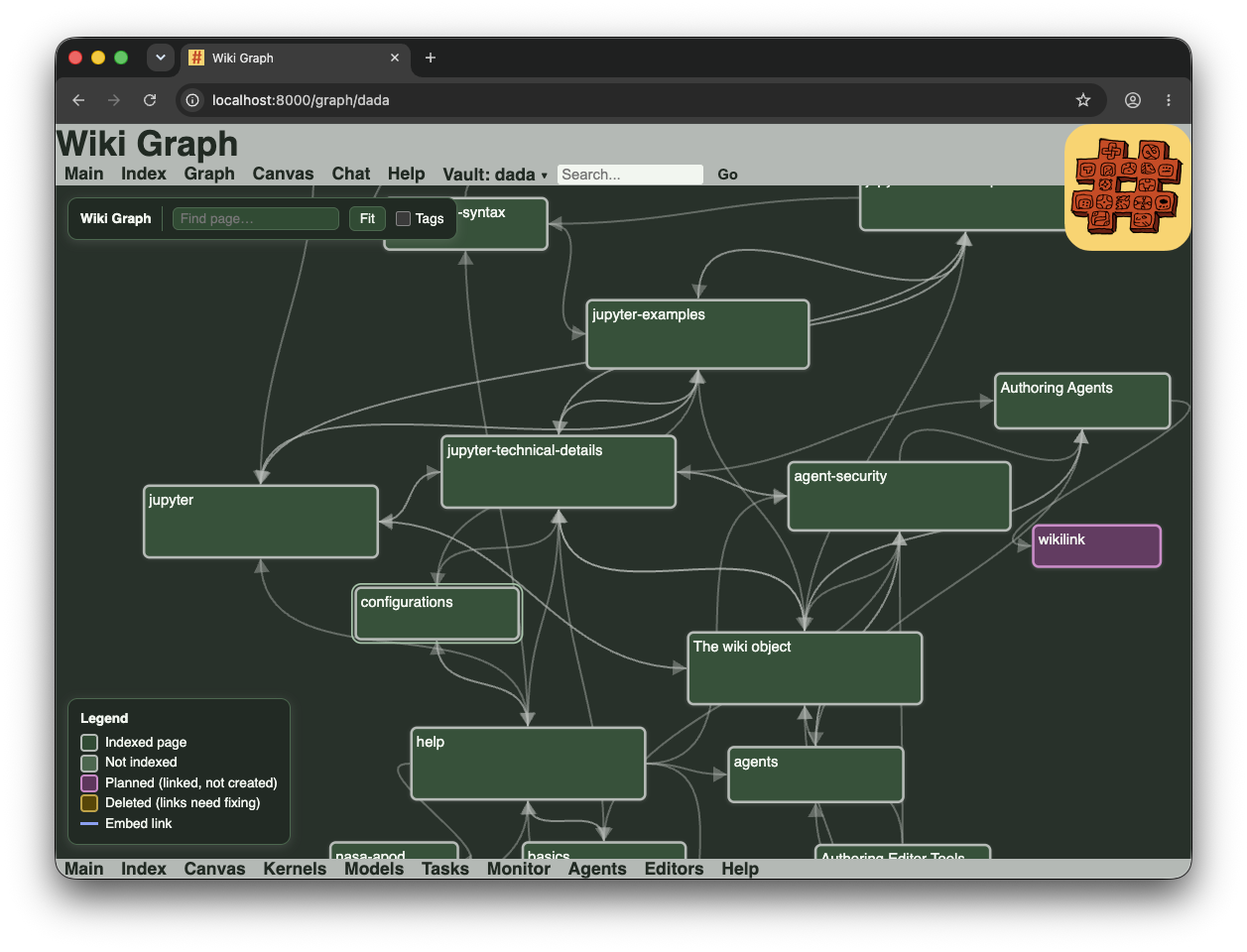The width and height of the screenshot is (1247, 952).
Task: Click the Wiki Graph panel label
Action: tap(116, 218)
